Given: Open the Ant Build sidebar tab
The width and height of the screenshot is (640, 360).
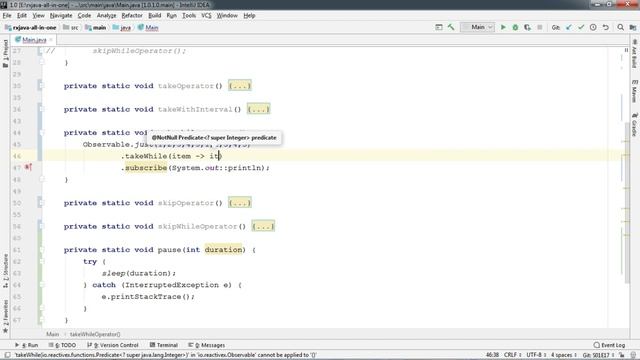Looking at the screenshot, I should [x=634, y=53].
